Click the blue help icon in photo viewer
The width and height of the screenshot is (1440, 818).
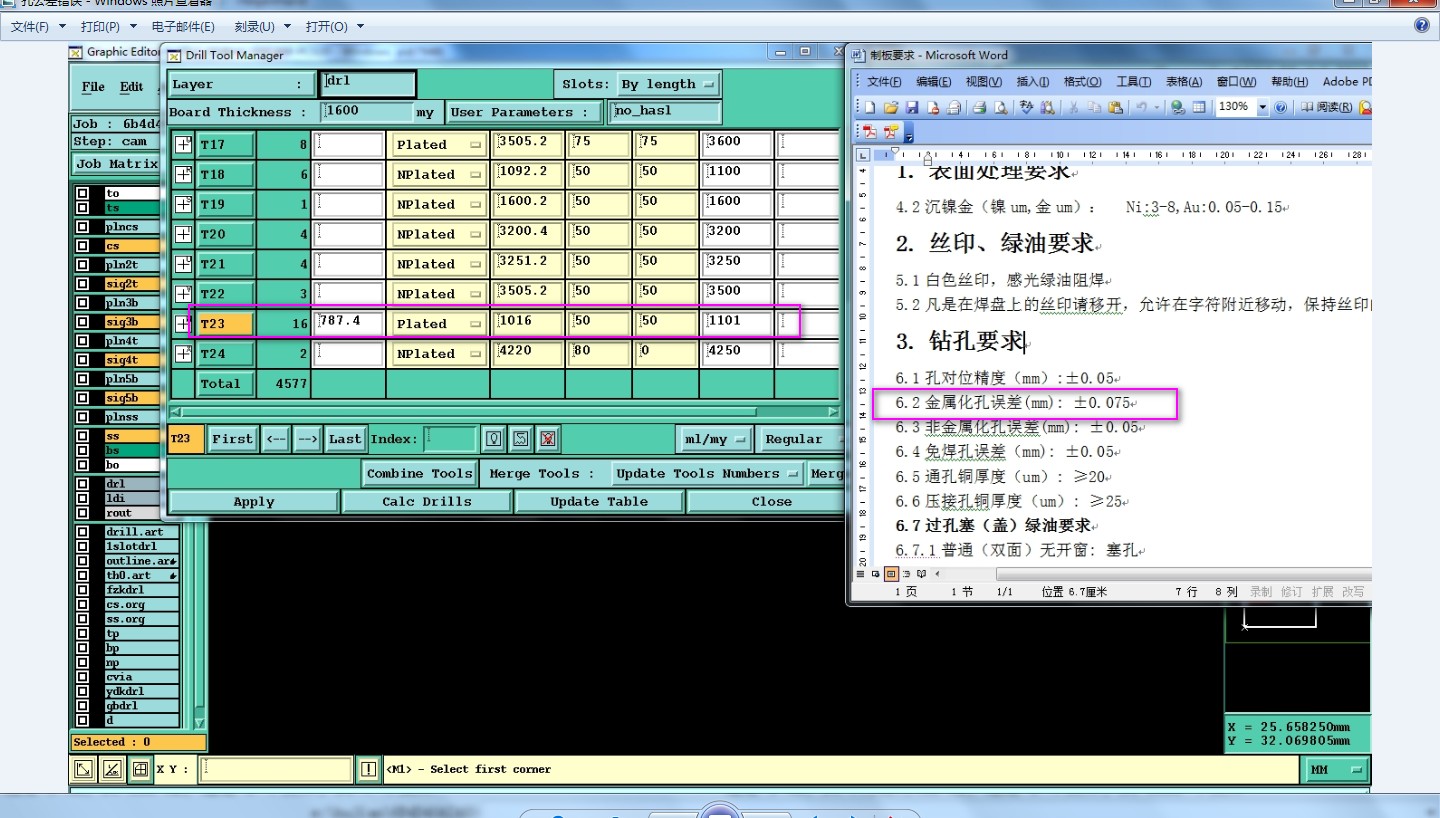pos(1422,26)
